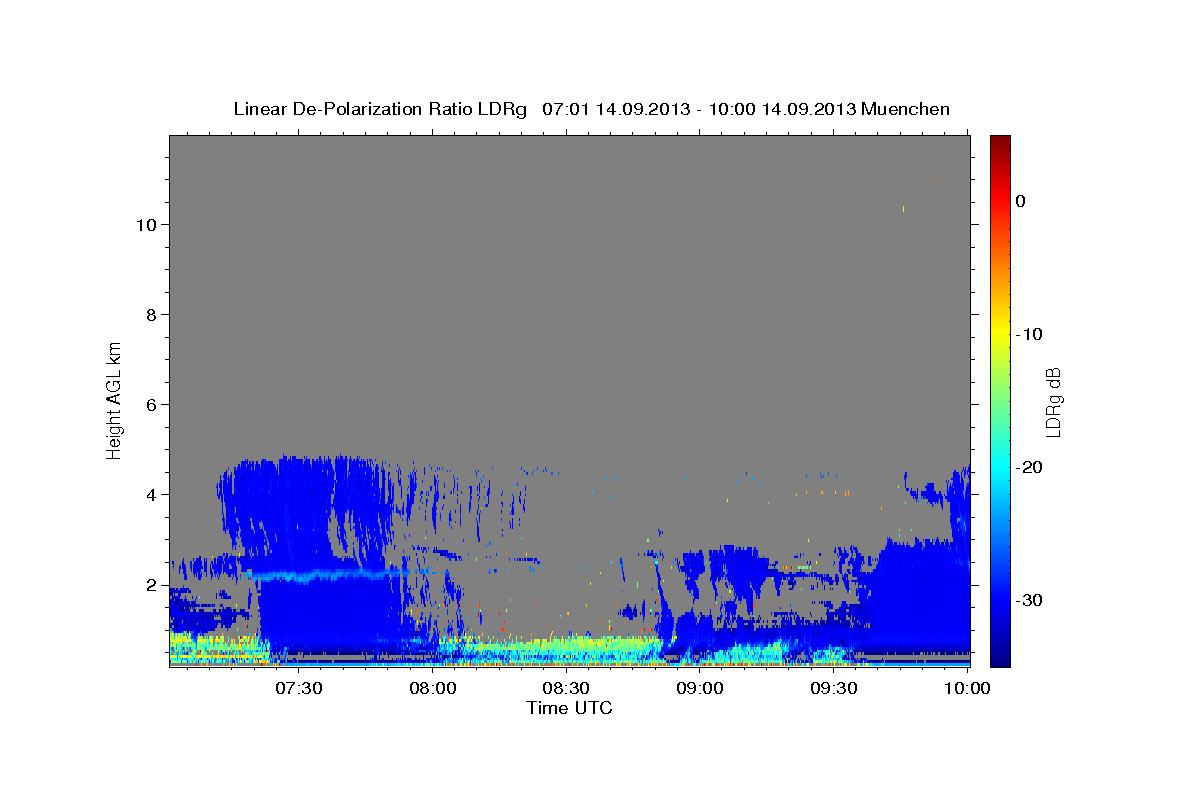Click the height tick label 2
The height and width of the screenshot is (800, 1200).
151,585
